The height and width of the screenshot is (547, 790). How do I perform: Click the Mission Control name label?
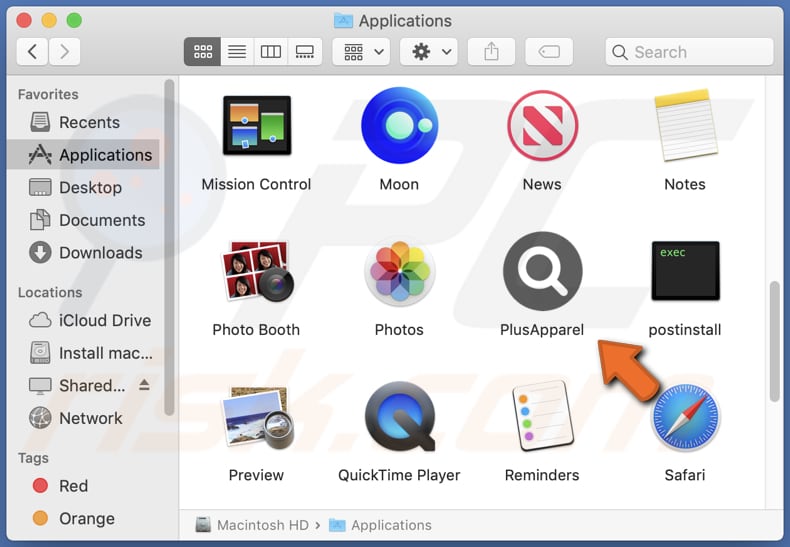click(256, 184)
